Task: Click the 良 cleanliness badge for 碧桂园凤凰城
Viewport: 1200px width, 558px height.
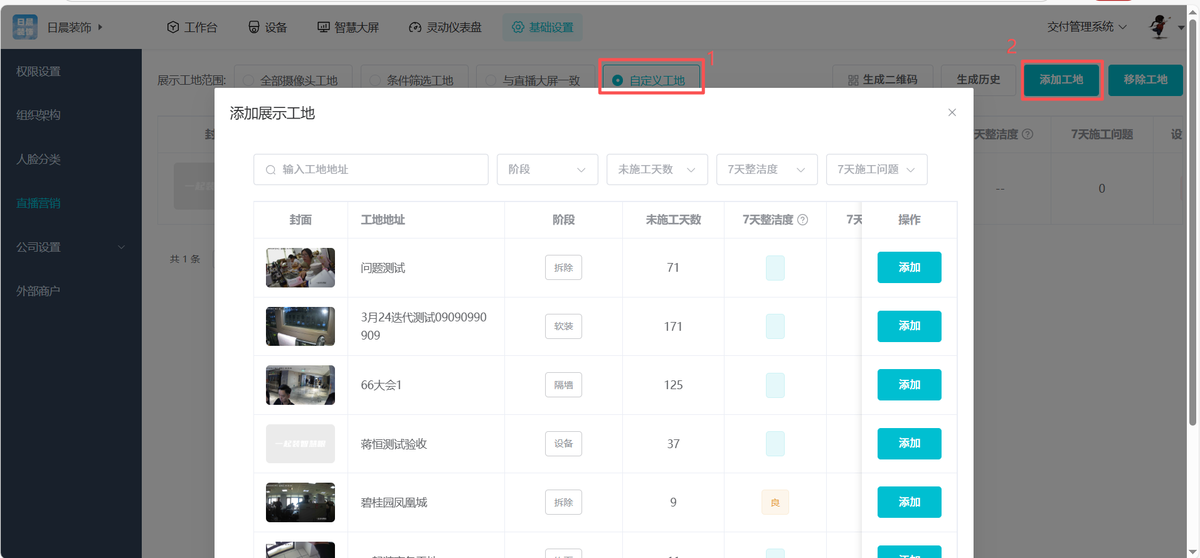Action: pos(775,502)
